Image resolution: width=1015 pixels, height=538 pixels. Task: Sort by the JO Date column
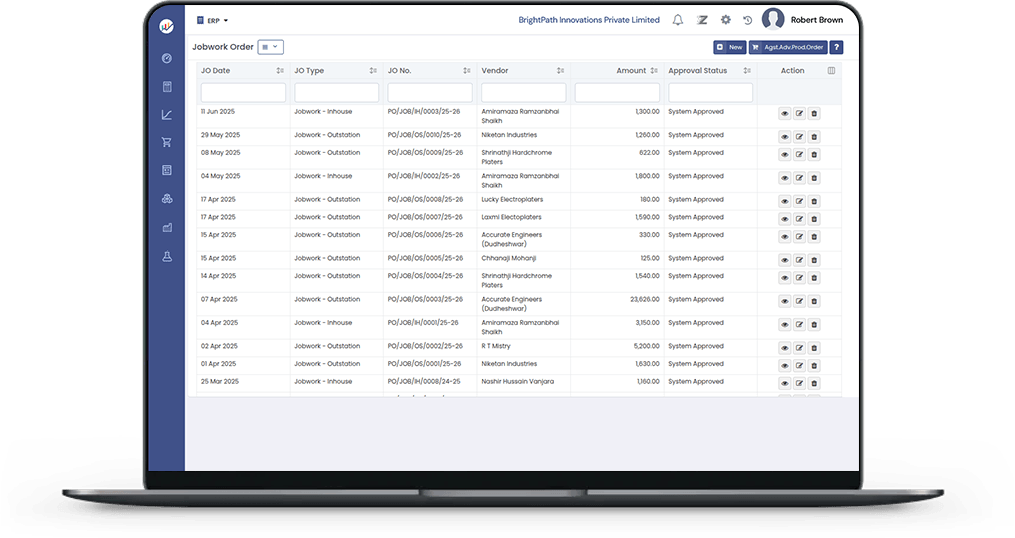coord(280,71)
